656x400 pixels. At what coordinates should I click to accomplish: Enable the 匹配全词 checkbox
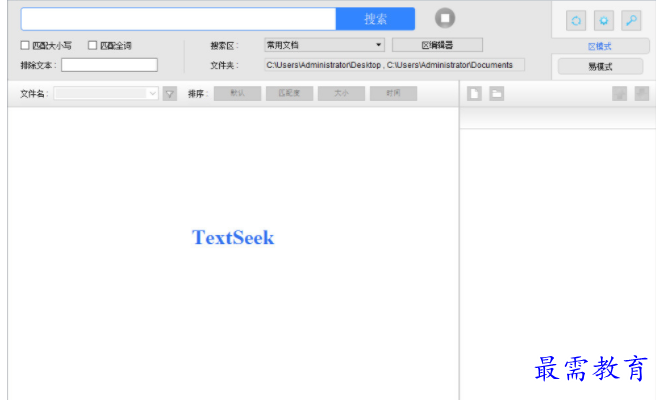(x=92, y=45)
